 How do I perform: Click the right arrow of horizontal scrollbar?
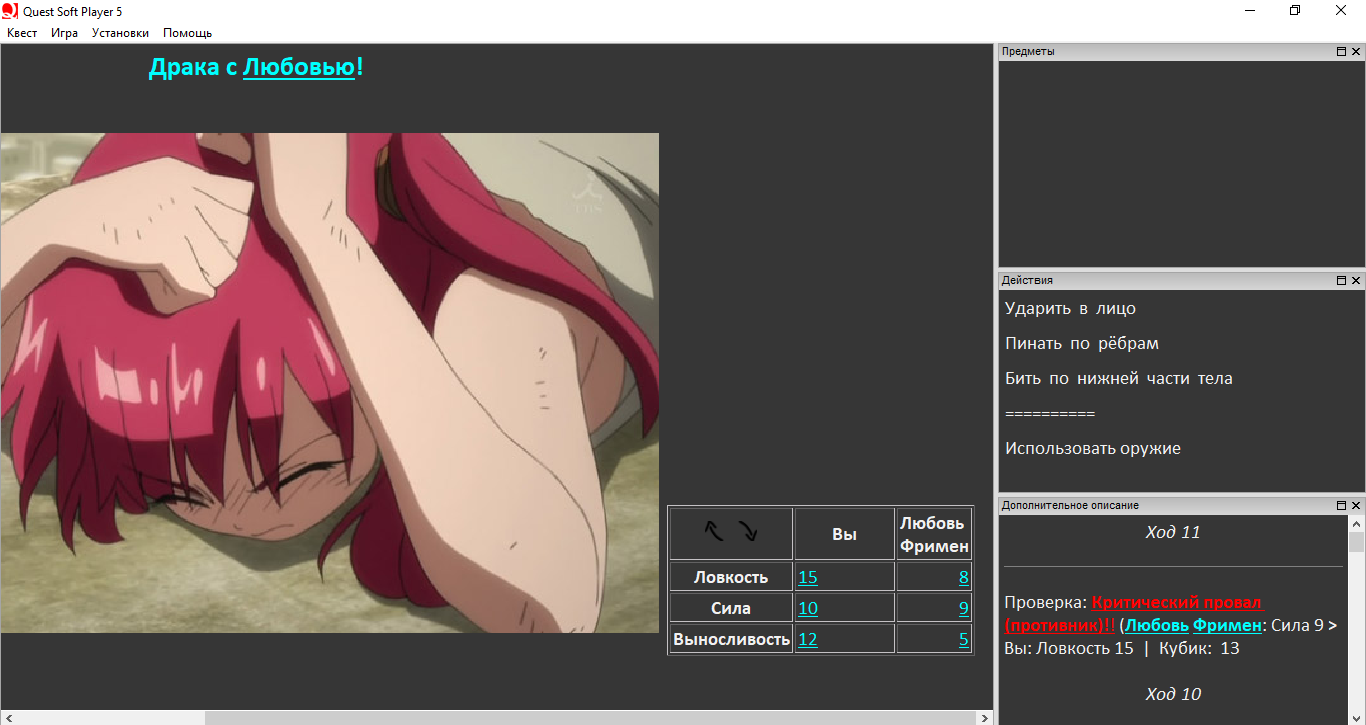(x=985, y=718)
